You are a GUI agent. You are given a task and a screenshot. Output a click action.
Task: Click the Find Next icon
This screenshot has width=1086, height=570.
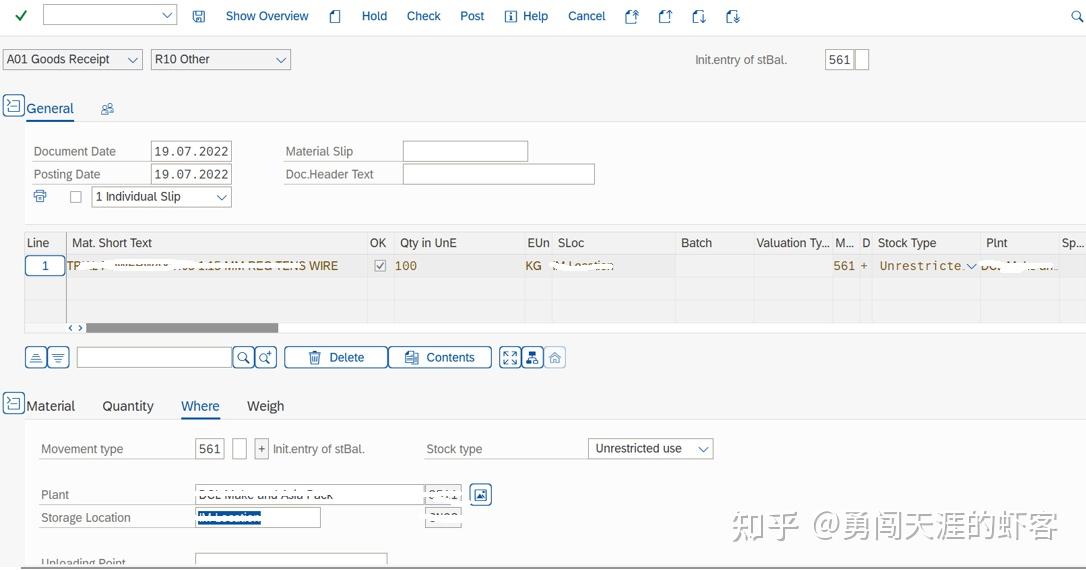click(266, 357)
